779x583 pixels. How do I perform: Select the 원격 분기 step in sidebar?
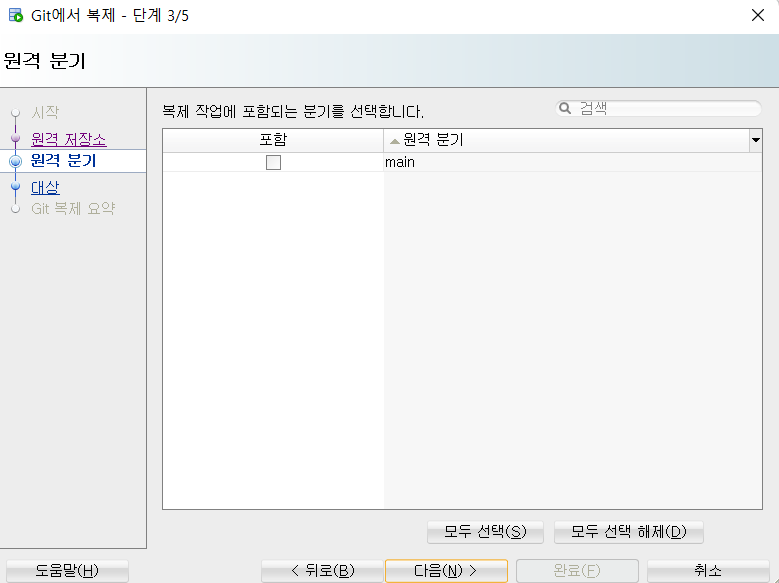(x=63, y=161)
